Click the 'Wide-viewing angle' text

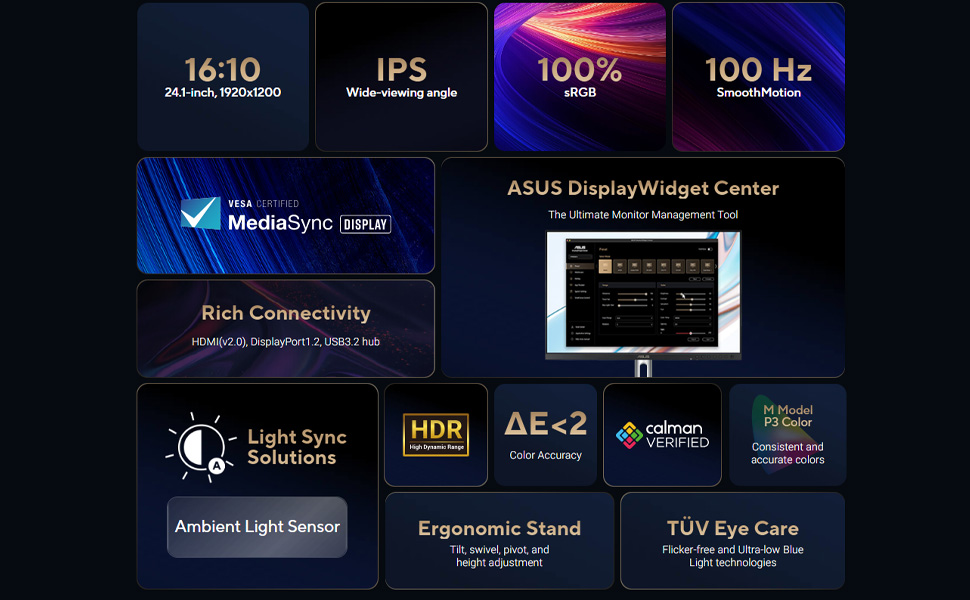(x=401, y=93)
